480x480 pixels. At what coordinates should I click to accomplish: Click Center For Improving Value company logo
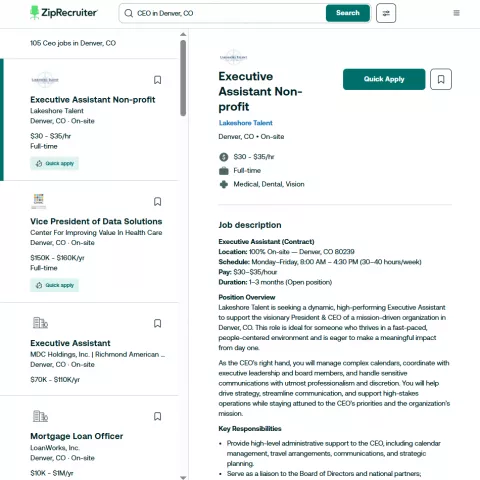tap(39, 201)
